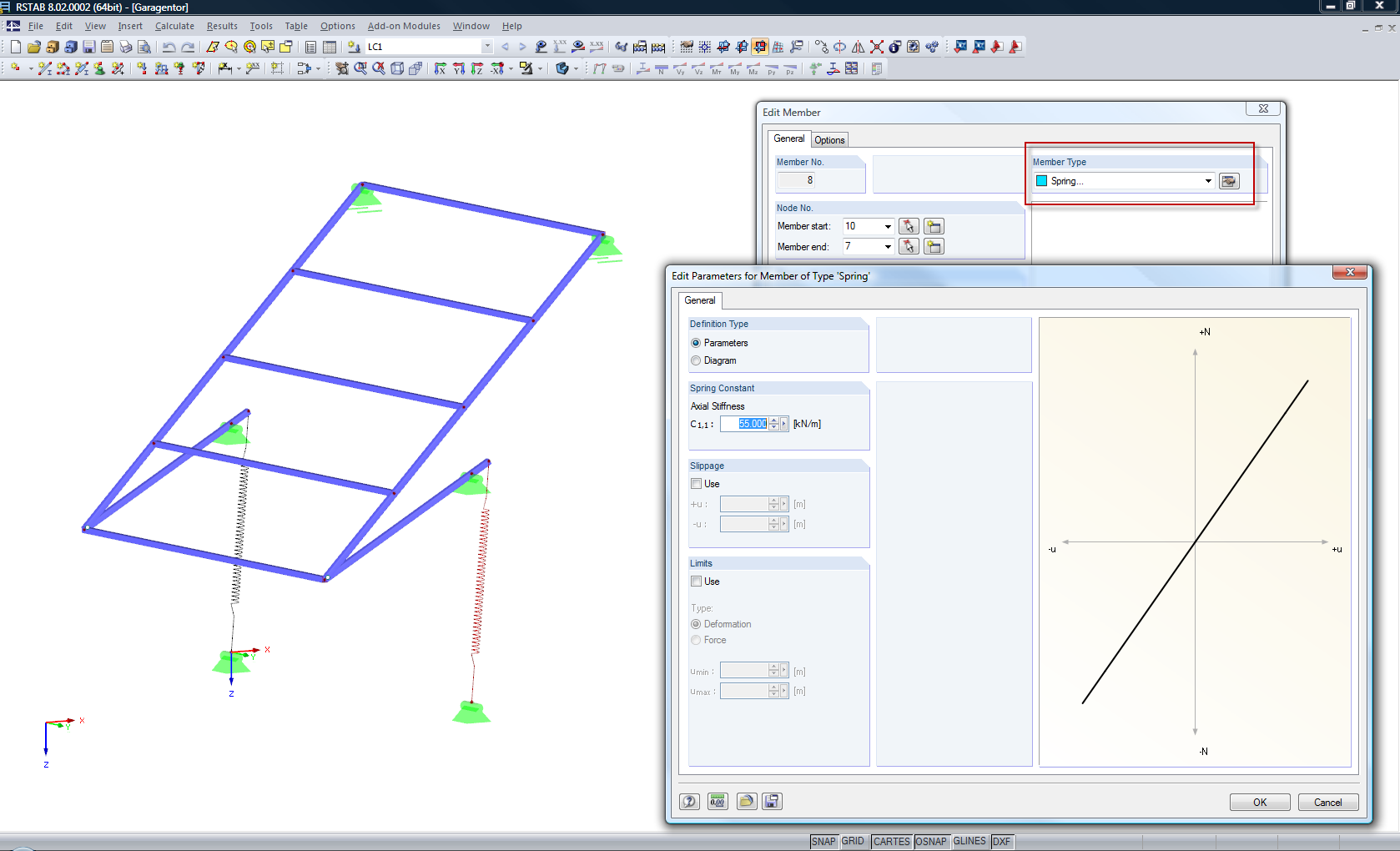Click the zoom window magnifier icon
Viewport: 1400px width, 851px height.
360,68
